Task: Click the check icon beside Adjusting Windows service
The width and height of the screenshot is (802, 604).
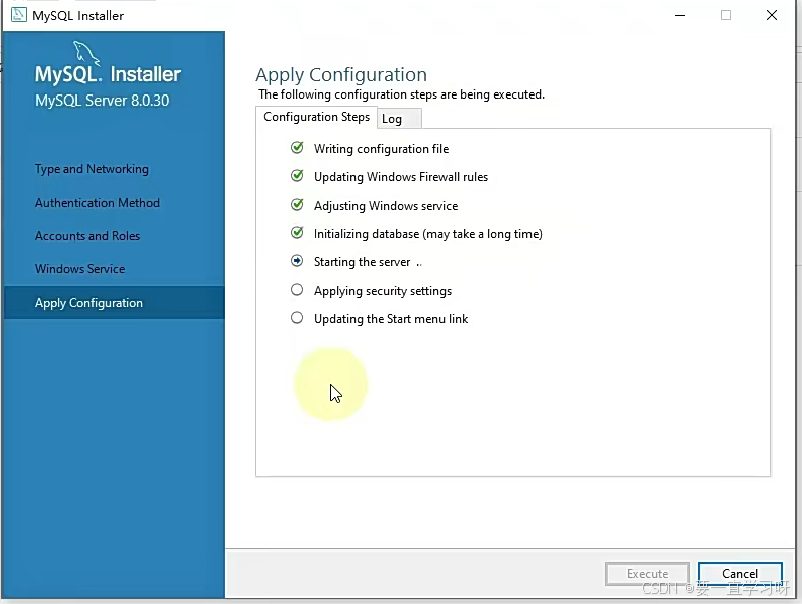Action: [x=296, y=205]
